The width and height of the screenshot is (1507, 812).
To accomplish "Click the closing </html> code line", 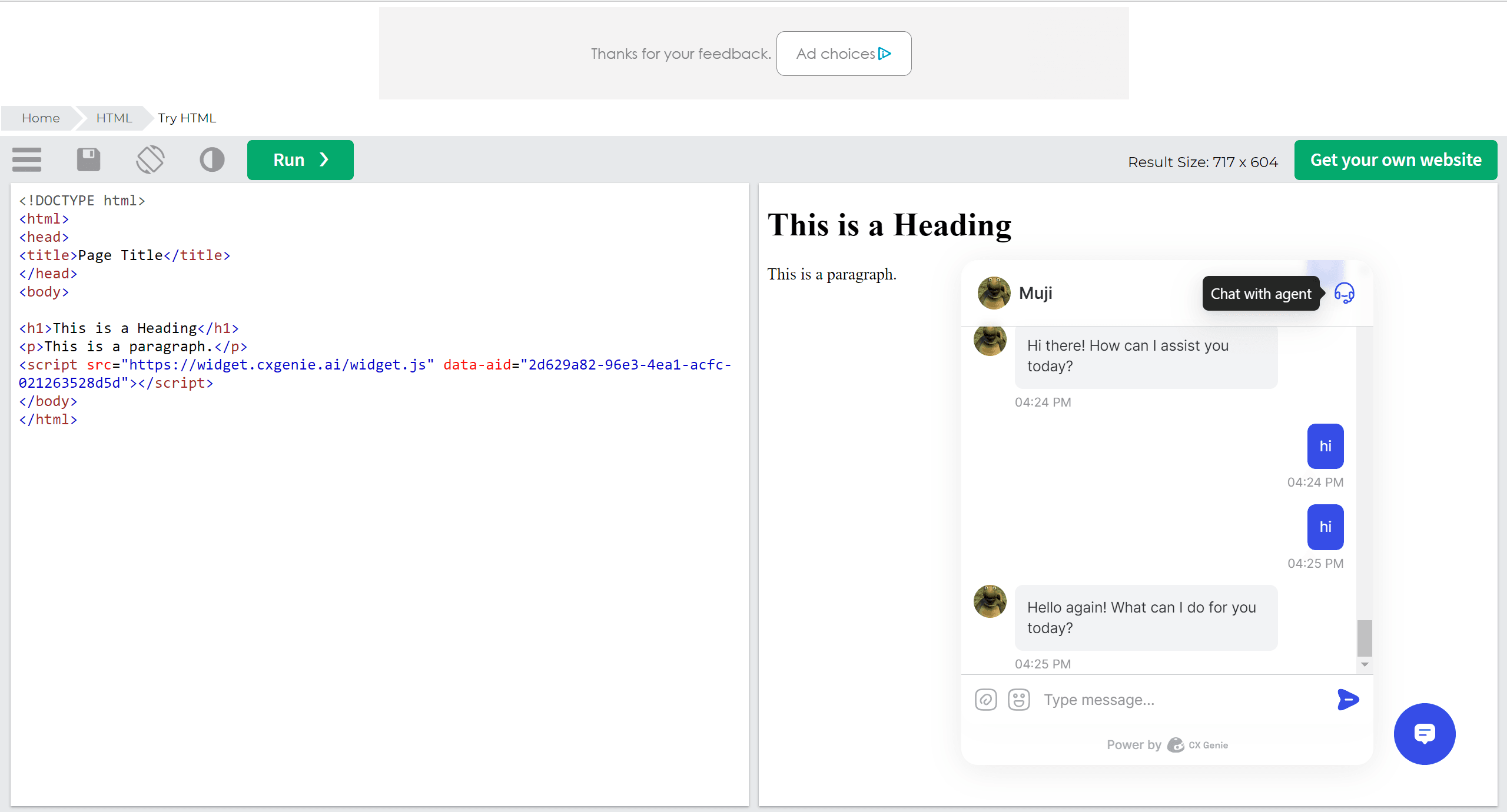I will click(x=48, y=420).
